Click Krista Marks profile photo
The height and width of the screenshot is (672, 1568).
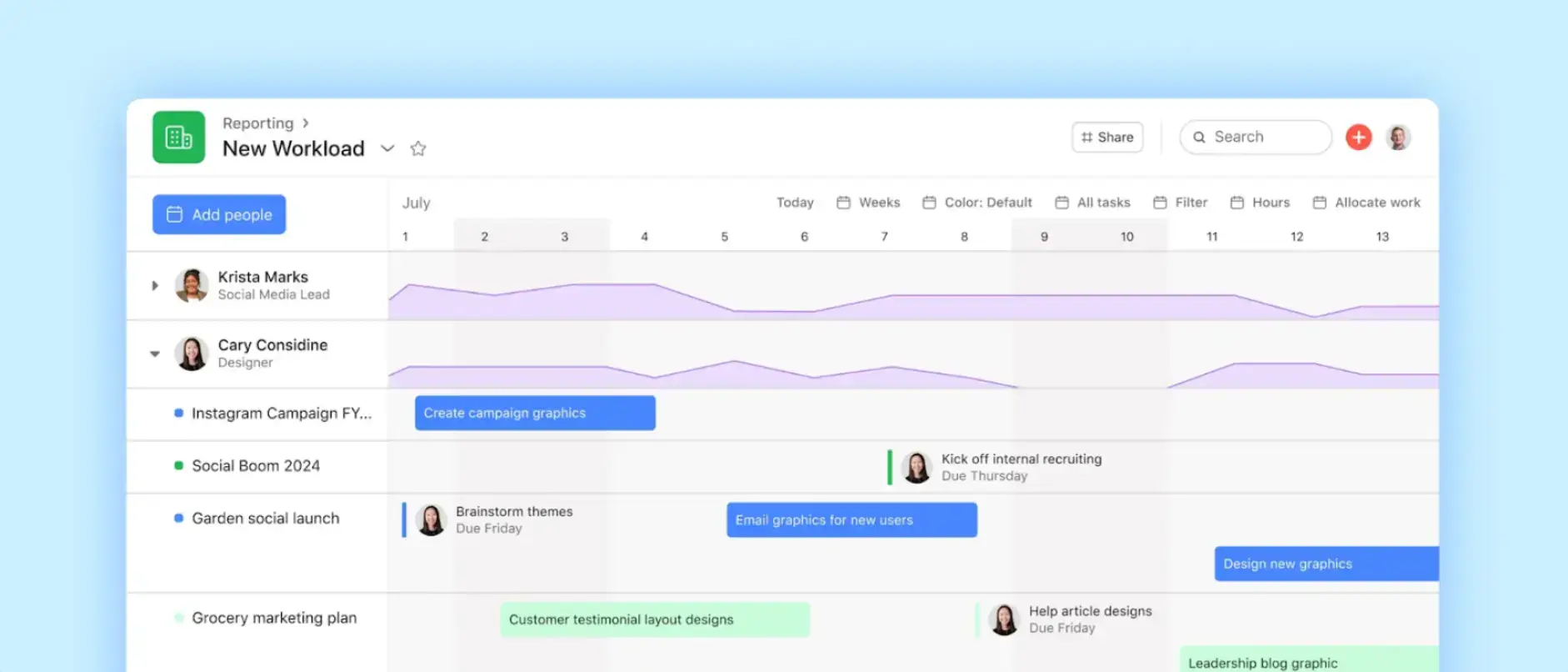(x=192, y=285)
